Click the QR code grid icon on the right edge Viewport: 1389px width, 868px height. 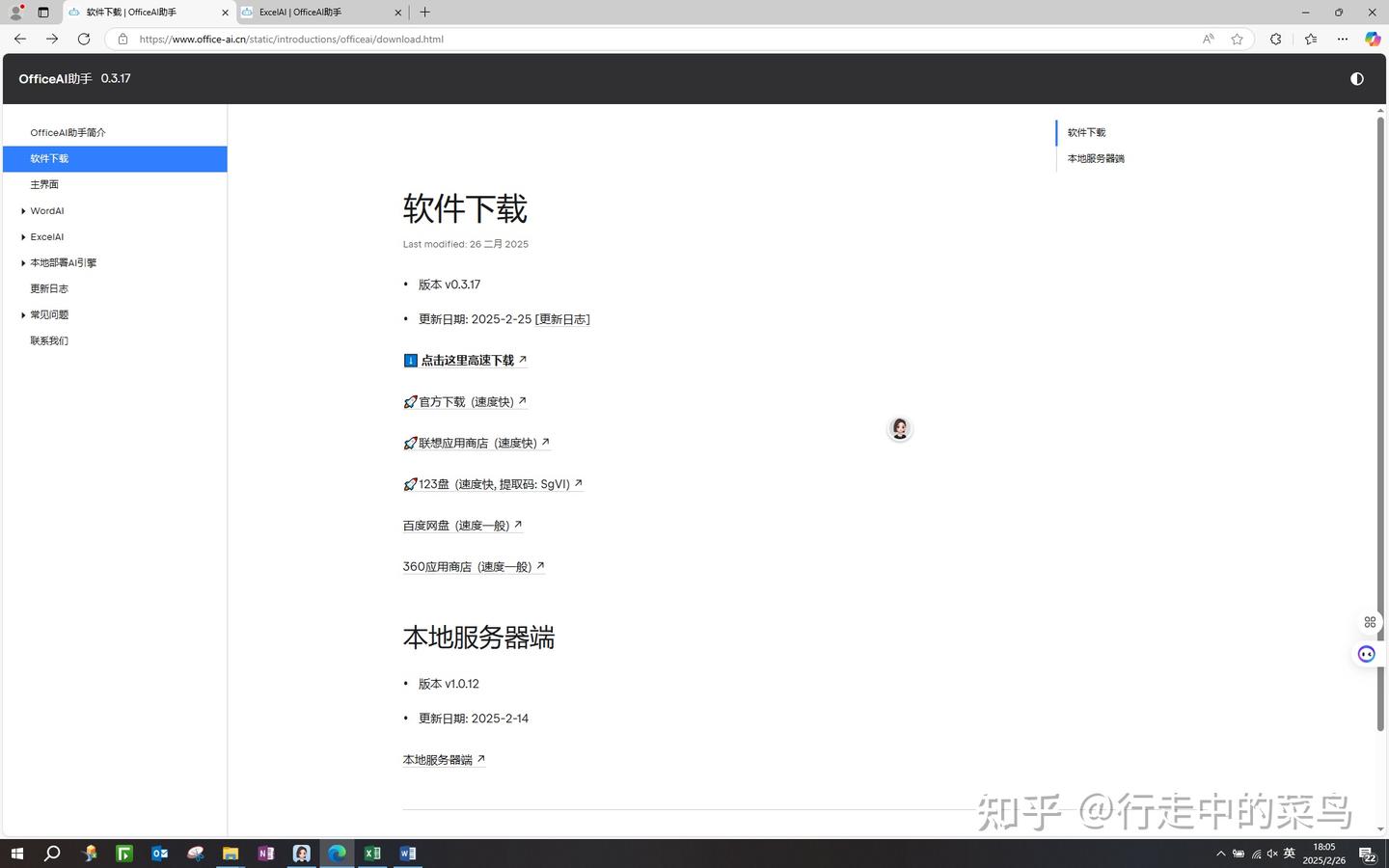1370,622
